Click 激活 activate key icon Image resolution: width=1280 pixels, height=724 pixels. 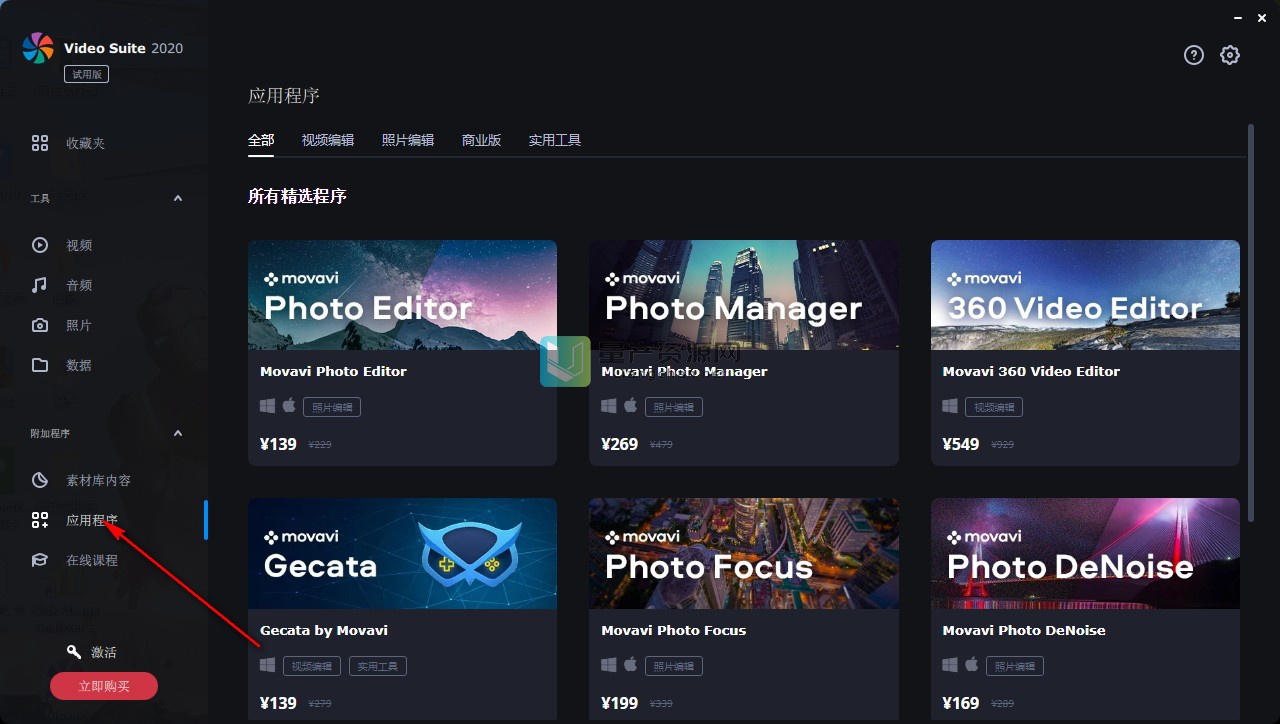point(74,652)
